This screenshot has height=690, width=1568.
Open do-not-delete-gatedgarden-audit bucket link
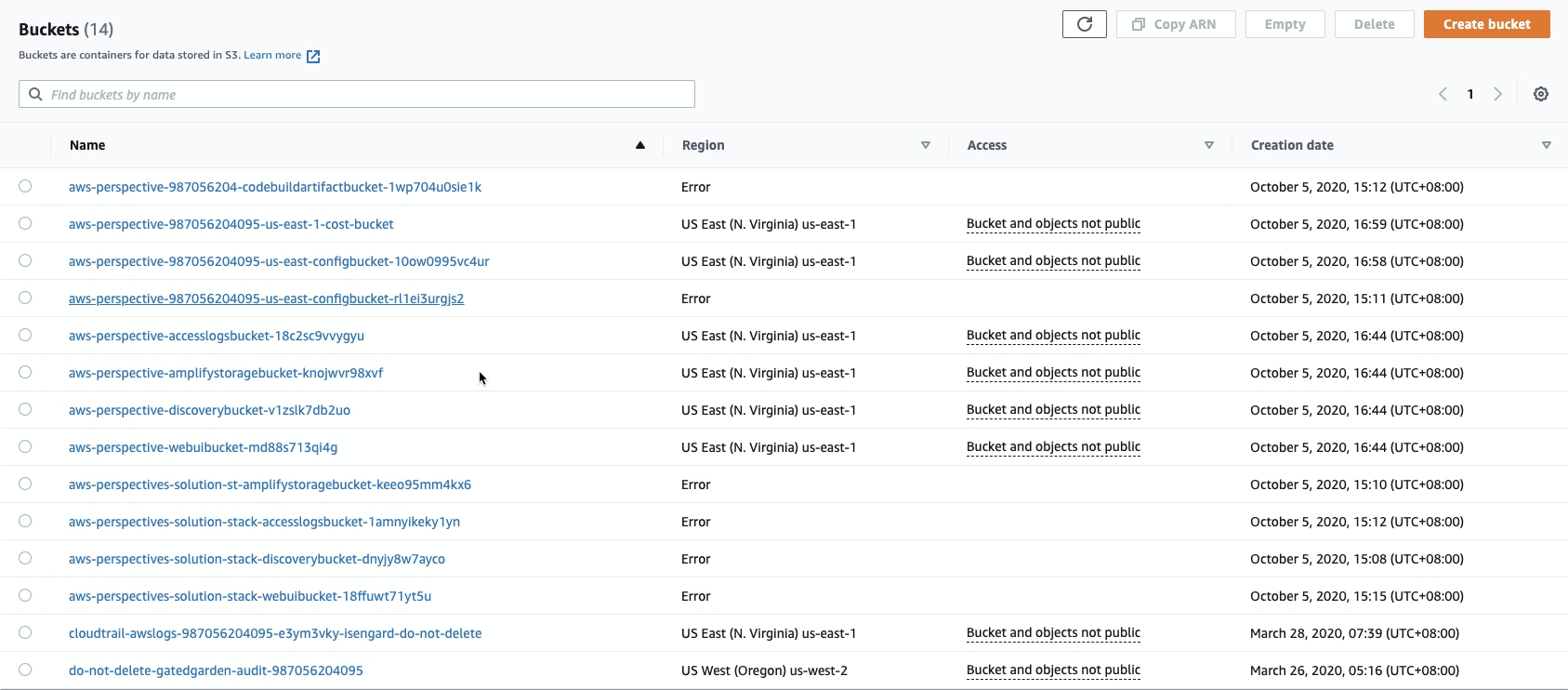tap(216, 670)
